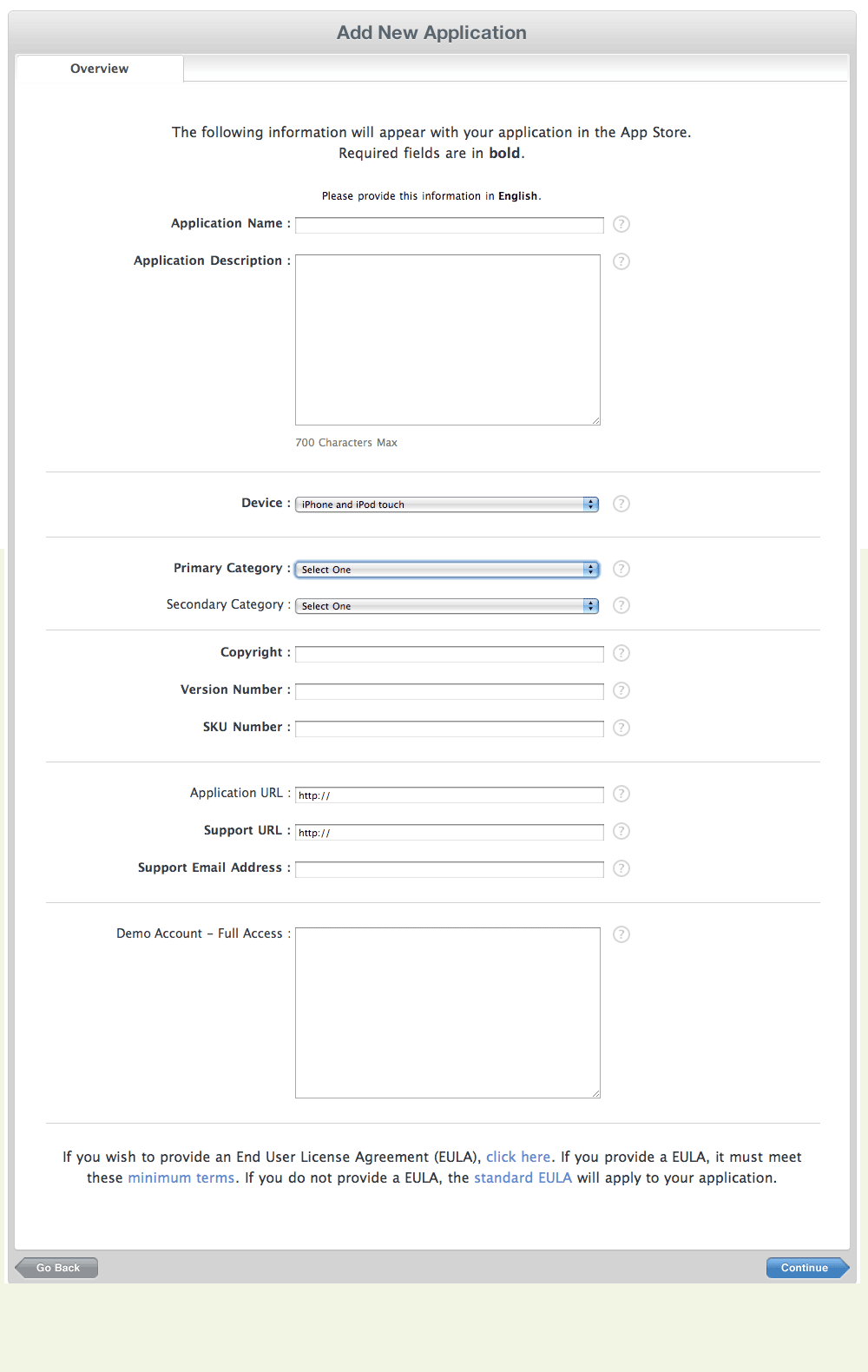This screenshot has width=868, height=1372.
Task: Open Secondary Category select list
Action: click(447, 606)
